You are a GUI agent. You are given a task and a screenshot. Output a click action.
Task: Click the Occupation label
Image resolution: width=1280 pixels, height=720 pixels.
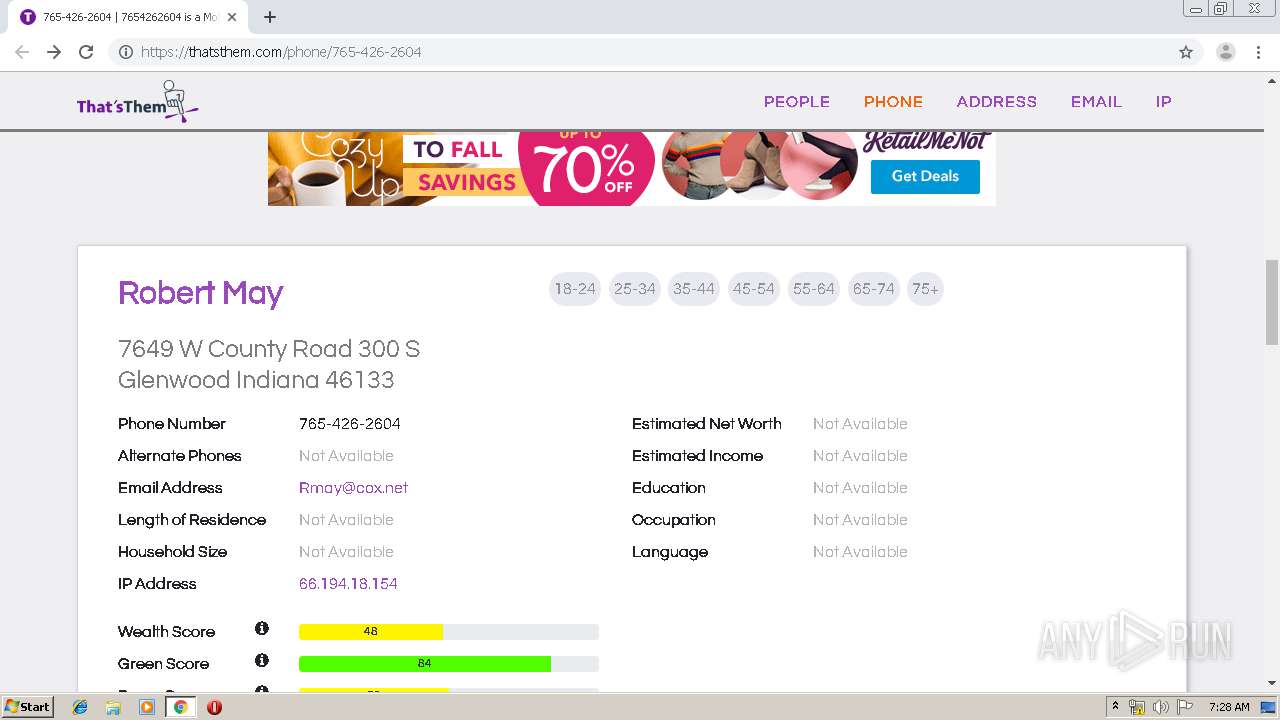tap(674, 520)
